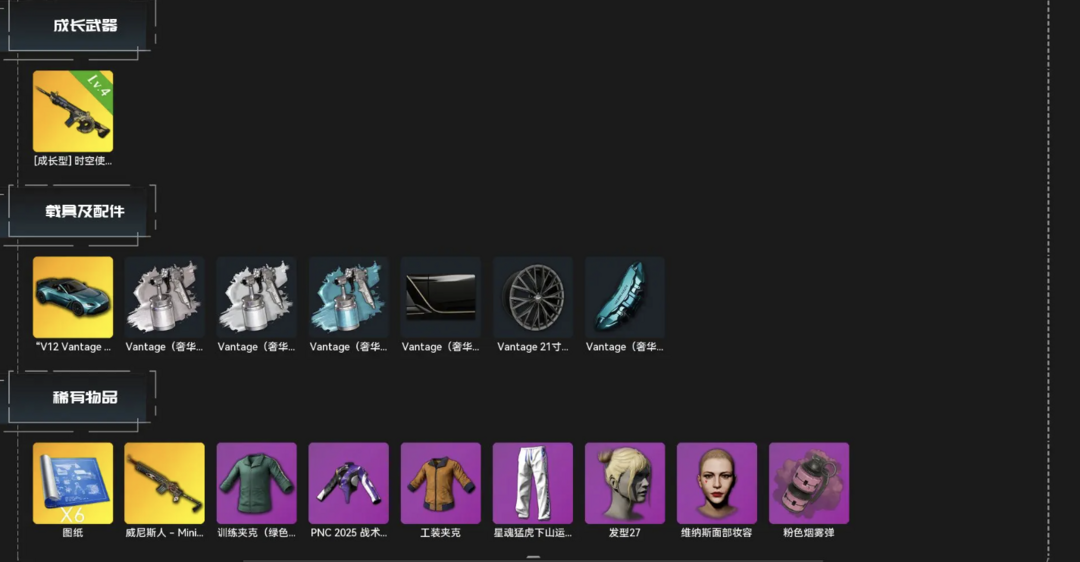Choose the 维纳斯面部妆容 face makeup
The width and height of the screenshot is (1080, 562).
717,483
